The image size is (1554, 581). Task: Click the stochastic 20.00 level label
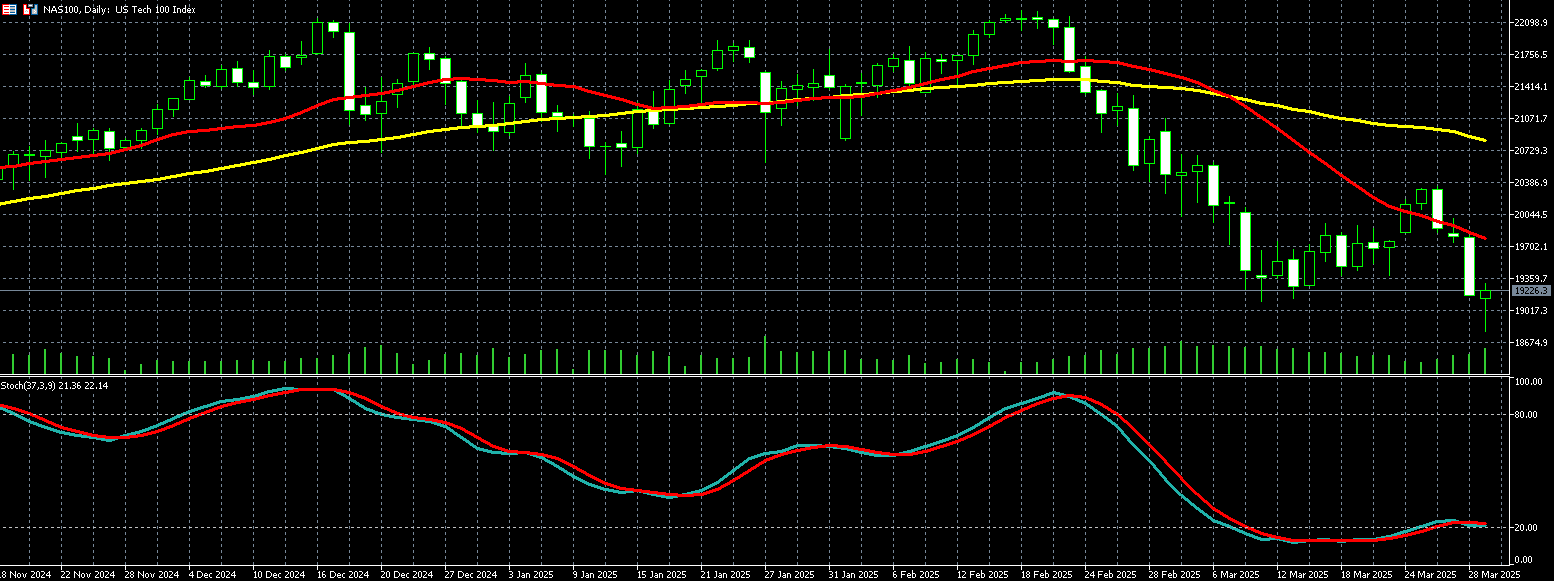(1526, 528)
